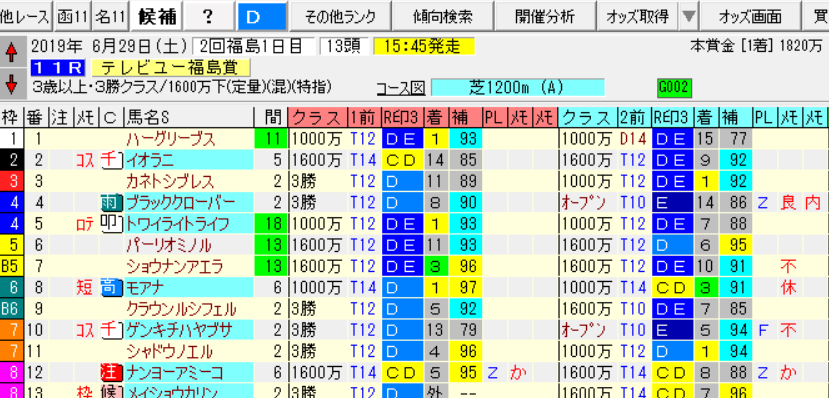829x398 pixels.
Task: Click the 函11 button
Action: click(x=73, y=16)
